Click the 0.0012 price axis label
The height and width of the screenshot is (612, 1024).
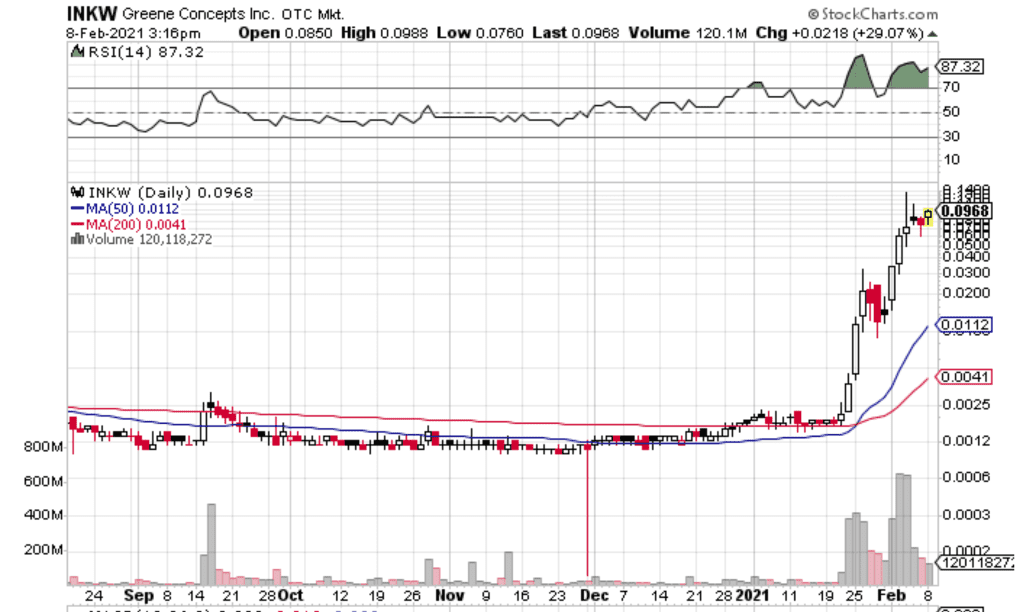coord(966,442)
